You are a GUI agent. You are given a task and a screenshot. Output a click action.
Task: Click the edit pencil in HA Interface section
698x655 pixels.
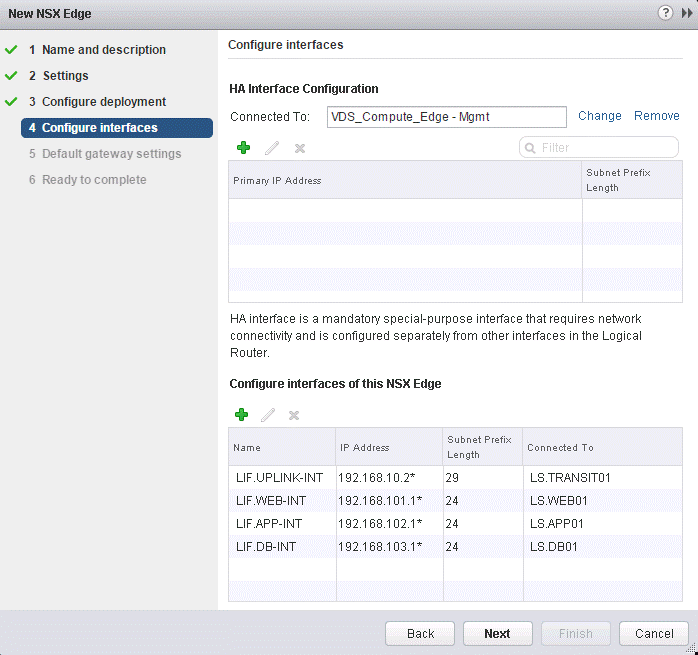coord(271,148)
